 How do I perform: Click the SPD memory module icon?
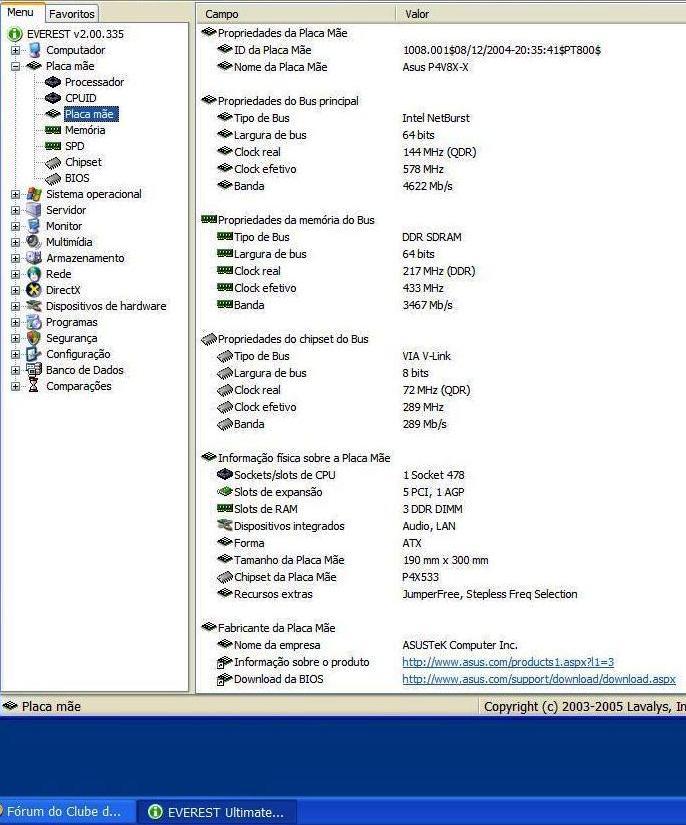point(53,146)
